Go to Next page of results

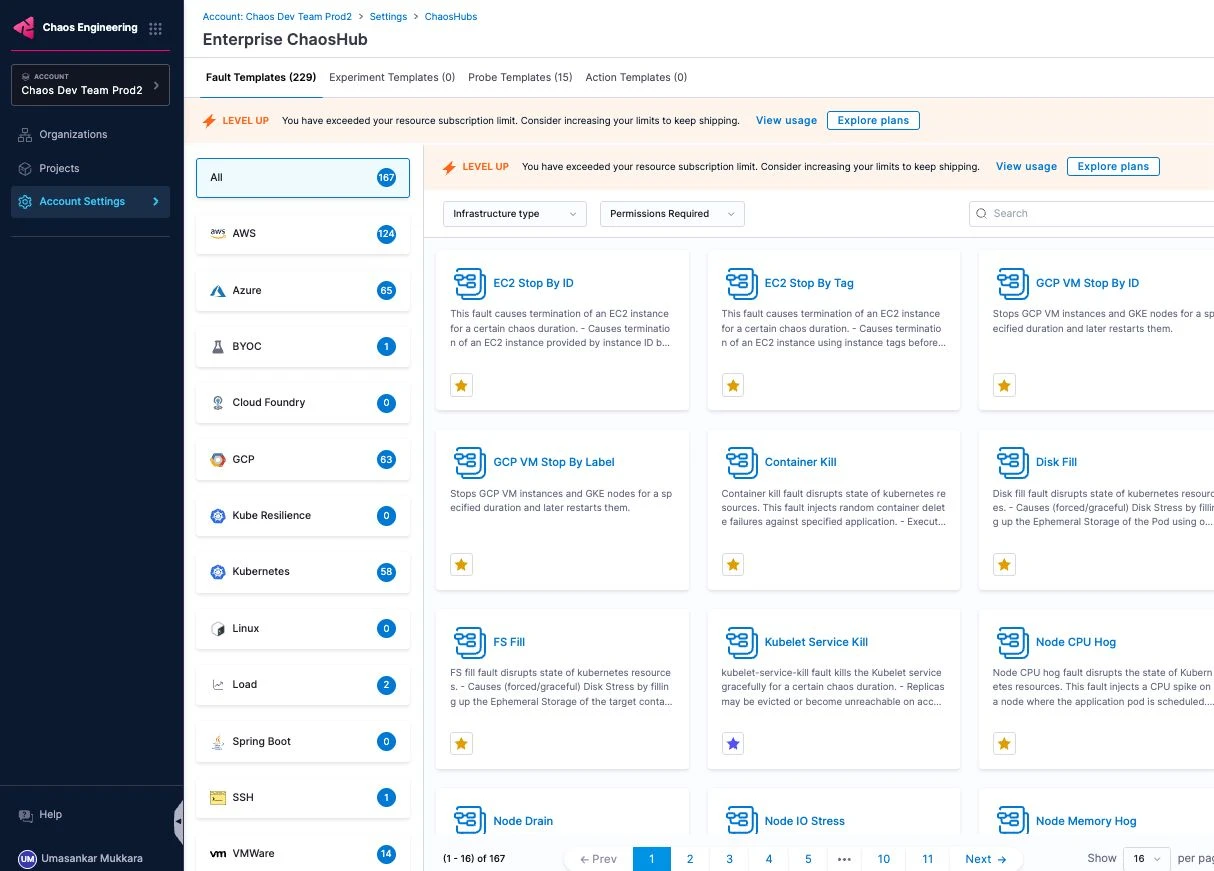(986, 858)
